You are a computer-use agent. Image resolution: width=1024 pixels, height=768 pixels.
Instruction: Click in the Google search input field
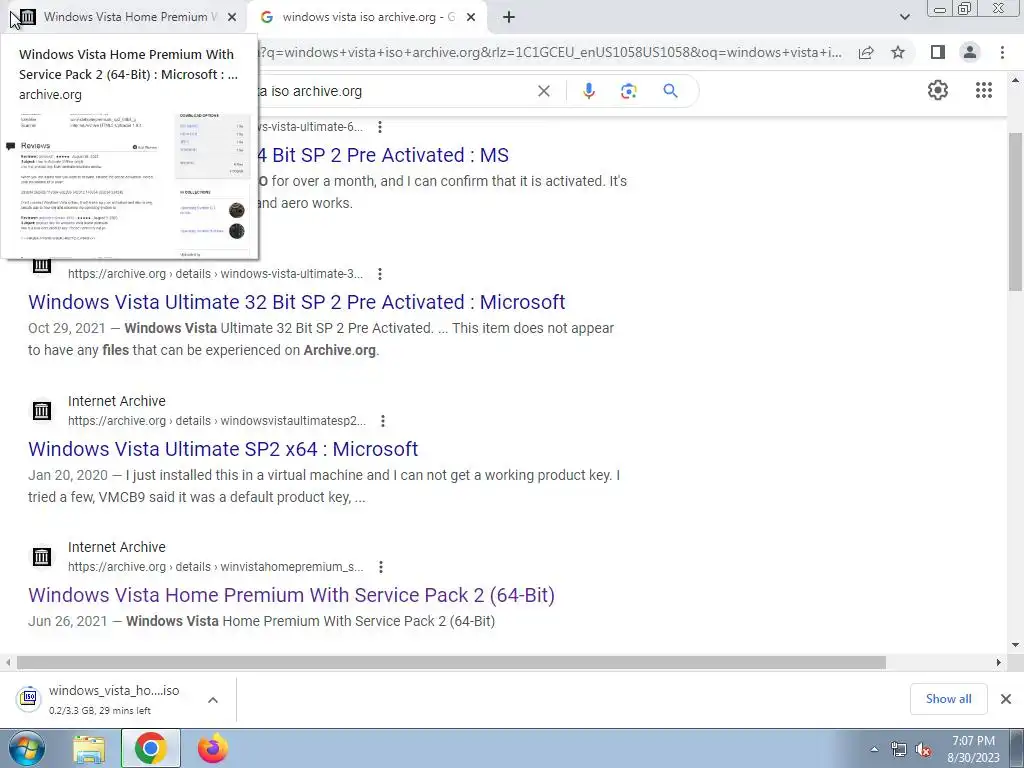pyautogui.click(x=392, y=91)
